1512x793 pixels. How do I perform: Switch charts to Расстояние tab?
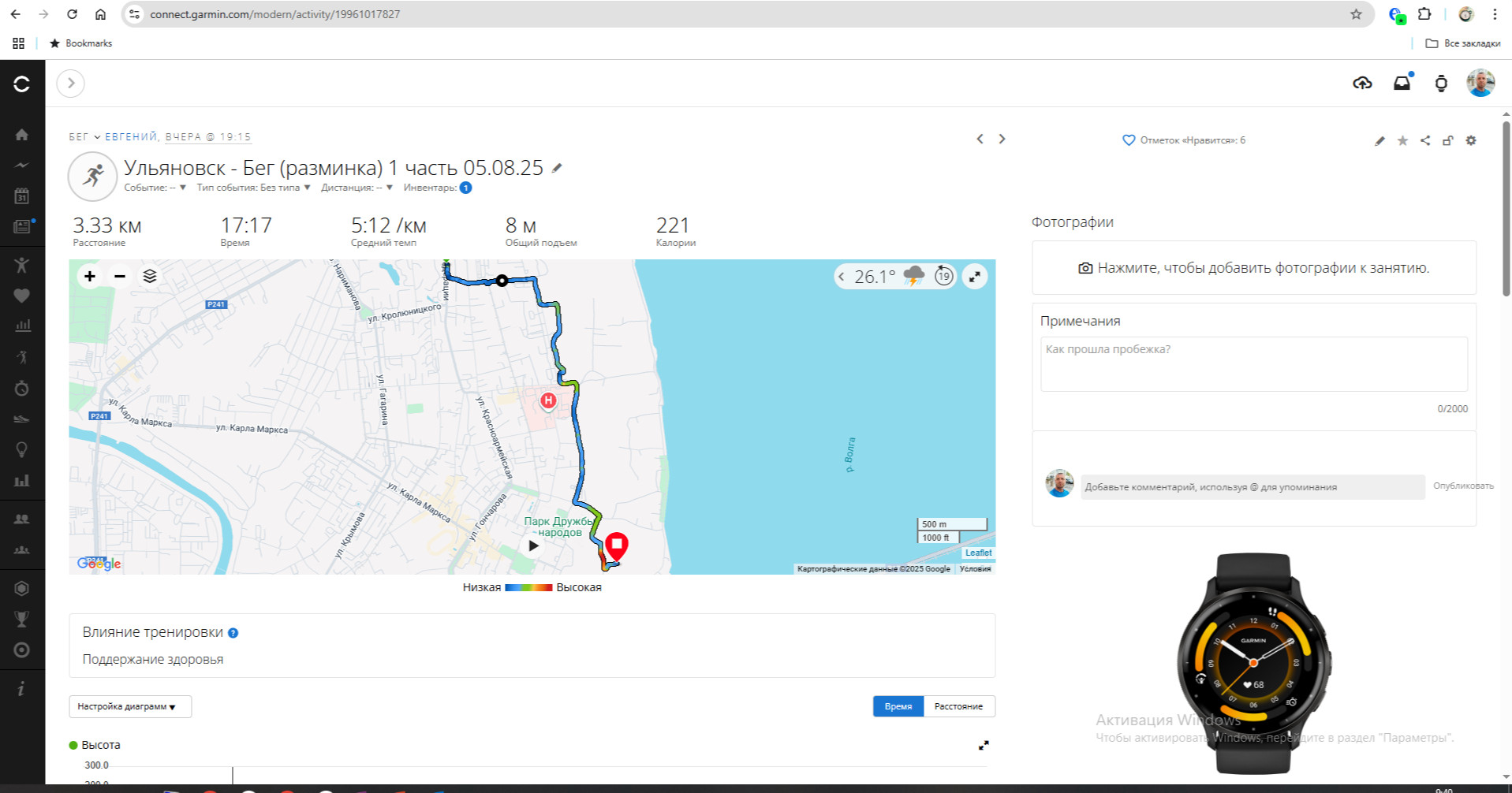coord(959,706)
